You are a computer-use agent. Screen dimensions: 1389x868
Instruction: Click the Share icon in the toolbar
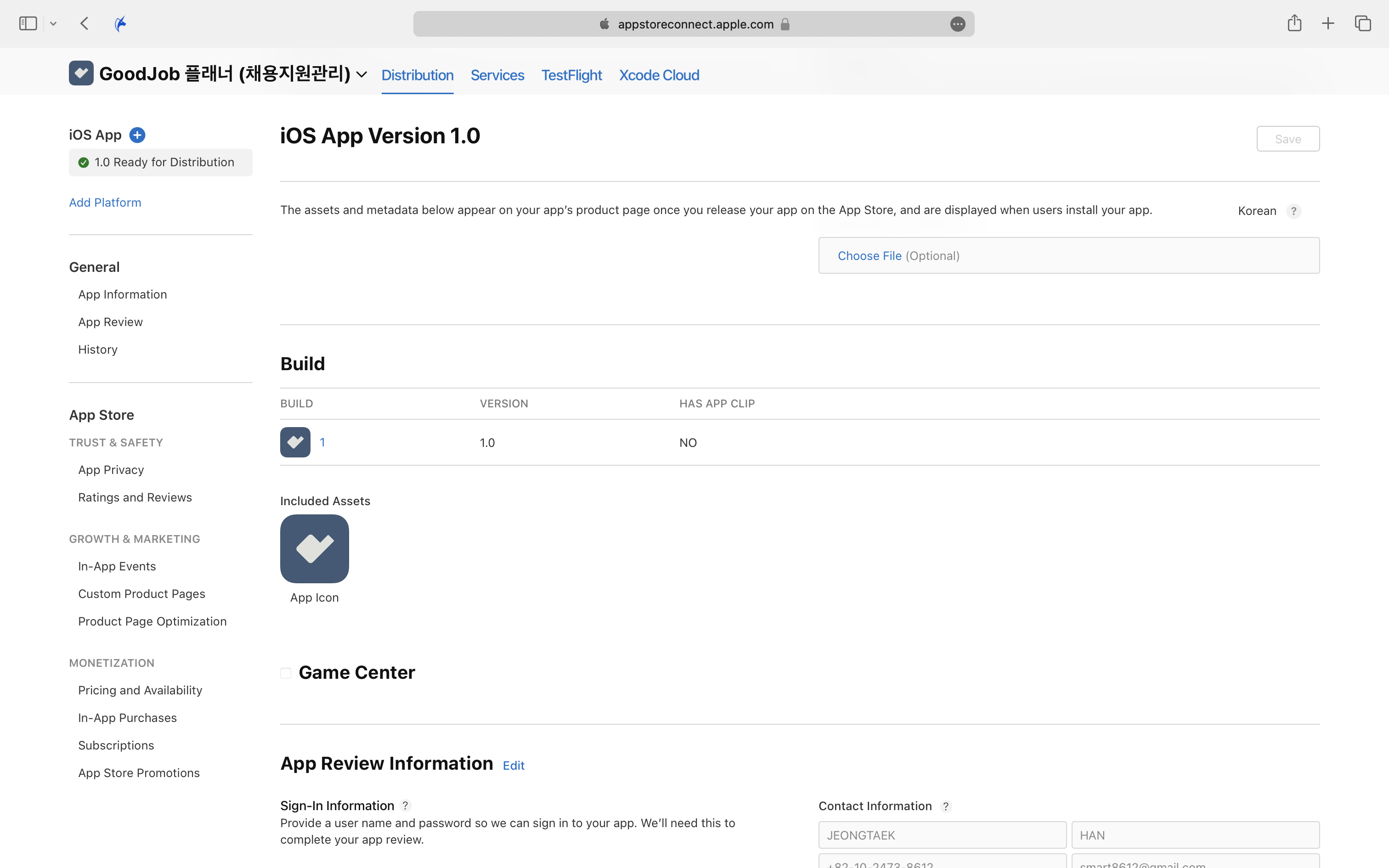[1294, 23]
